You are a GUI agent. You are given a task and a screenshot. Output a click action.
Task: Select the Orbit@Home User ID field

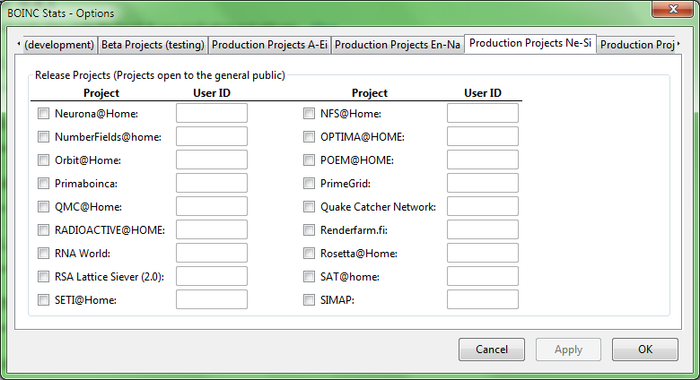tap(212, 159)
